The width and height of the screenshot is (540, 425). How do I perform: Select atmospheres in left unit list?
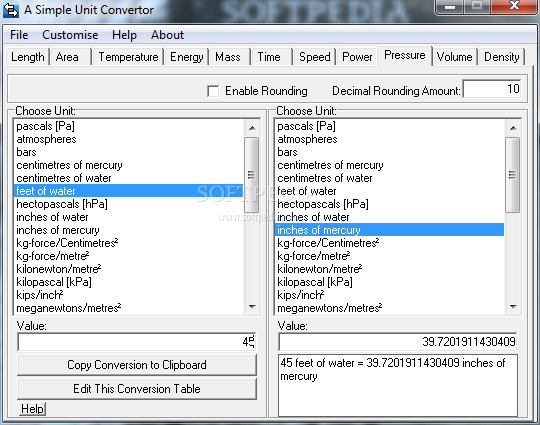click(x=129, y=139)
